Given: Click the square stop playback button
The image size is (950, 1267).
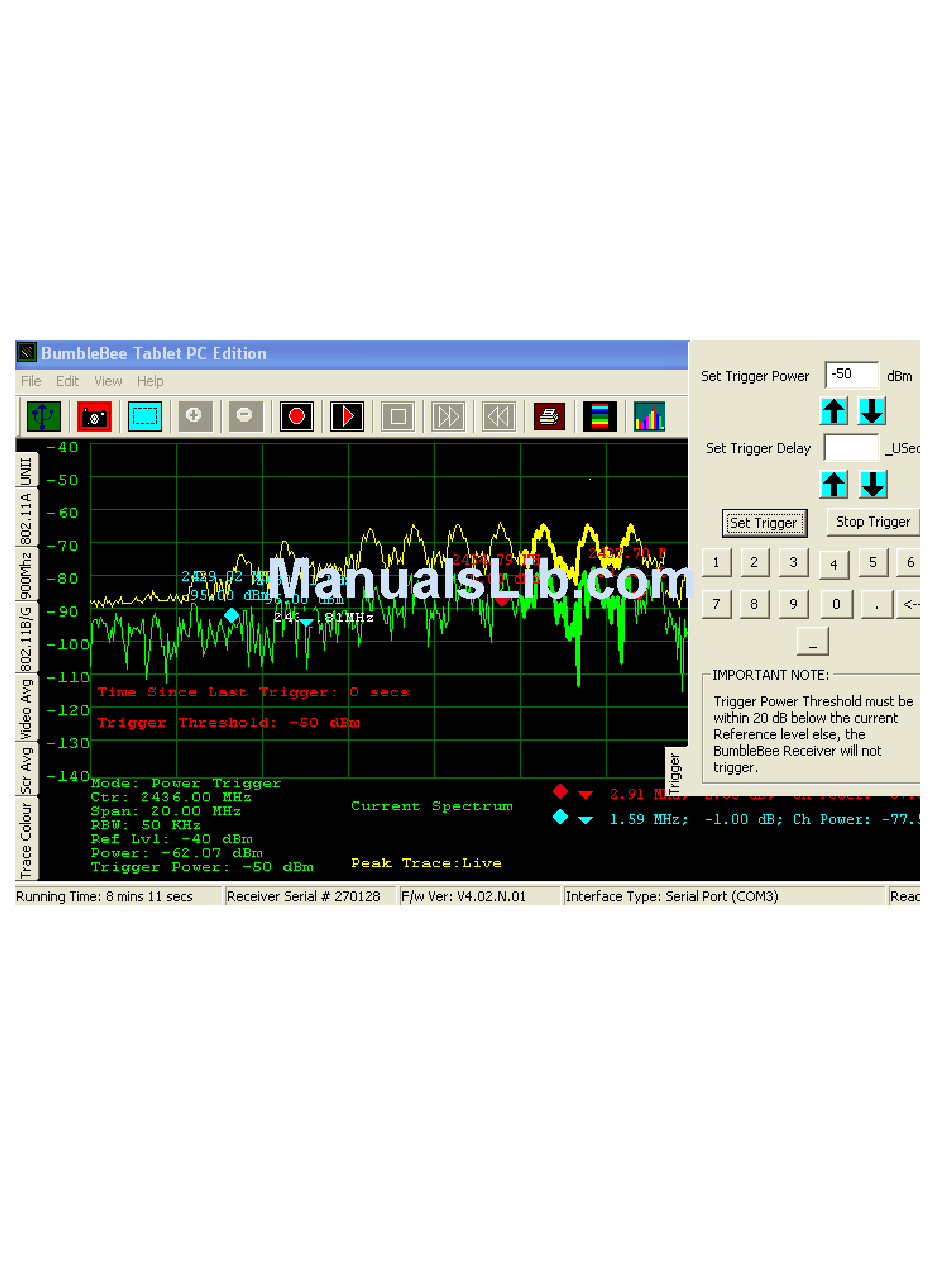Looking at the screenshot, I should (398, 416).
